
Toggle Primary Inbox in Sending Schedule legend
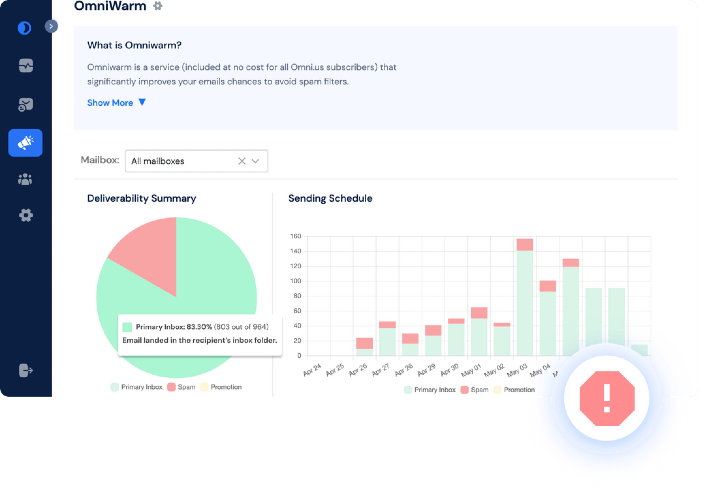(x=430, y=390)
